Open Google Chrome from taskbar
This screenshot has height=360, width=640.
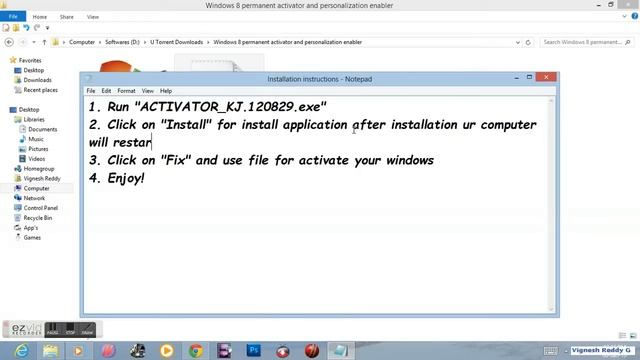pyautogui.click(x=196, y=351)
